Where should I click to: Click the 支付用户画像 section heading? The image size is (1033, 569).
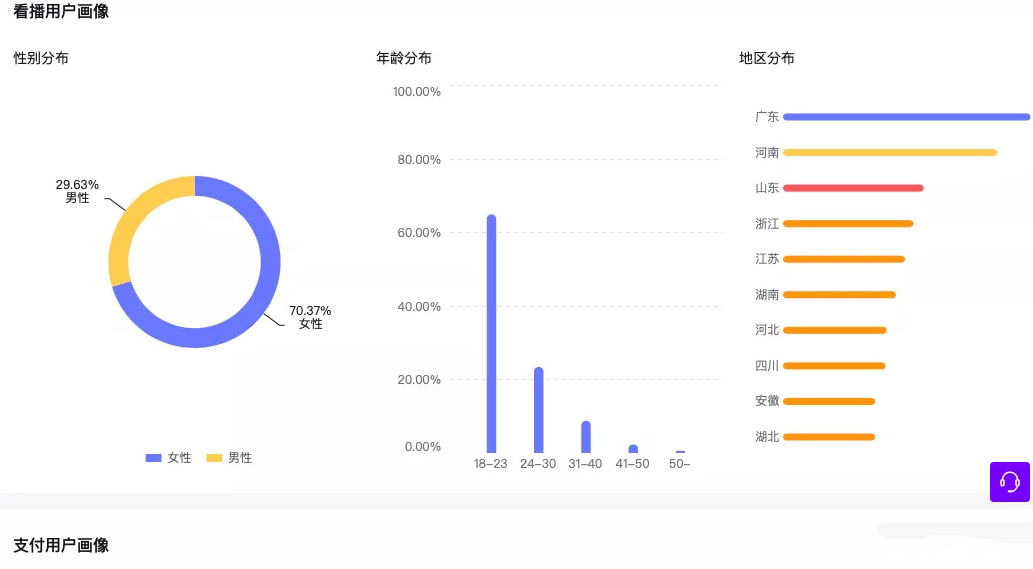tap(61, 545)
